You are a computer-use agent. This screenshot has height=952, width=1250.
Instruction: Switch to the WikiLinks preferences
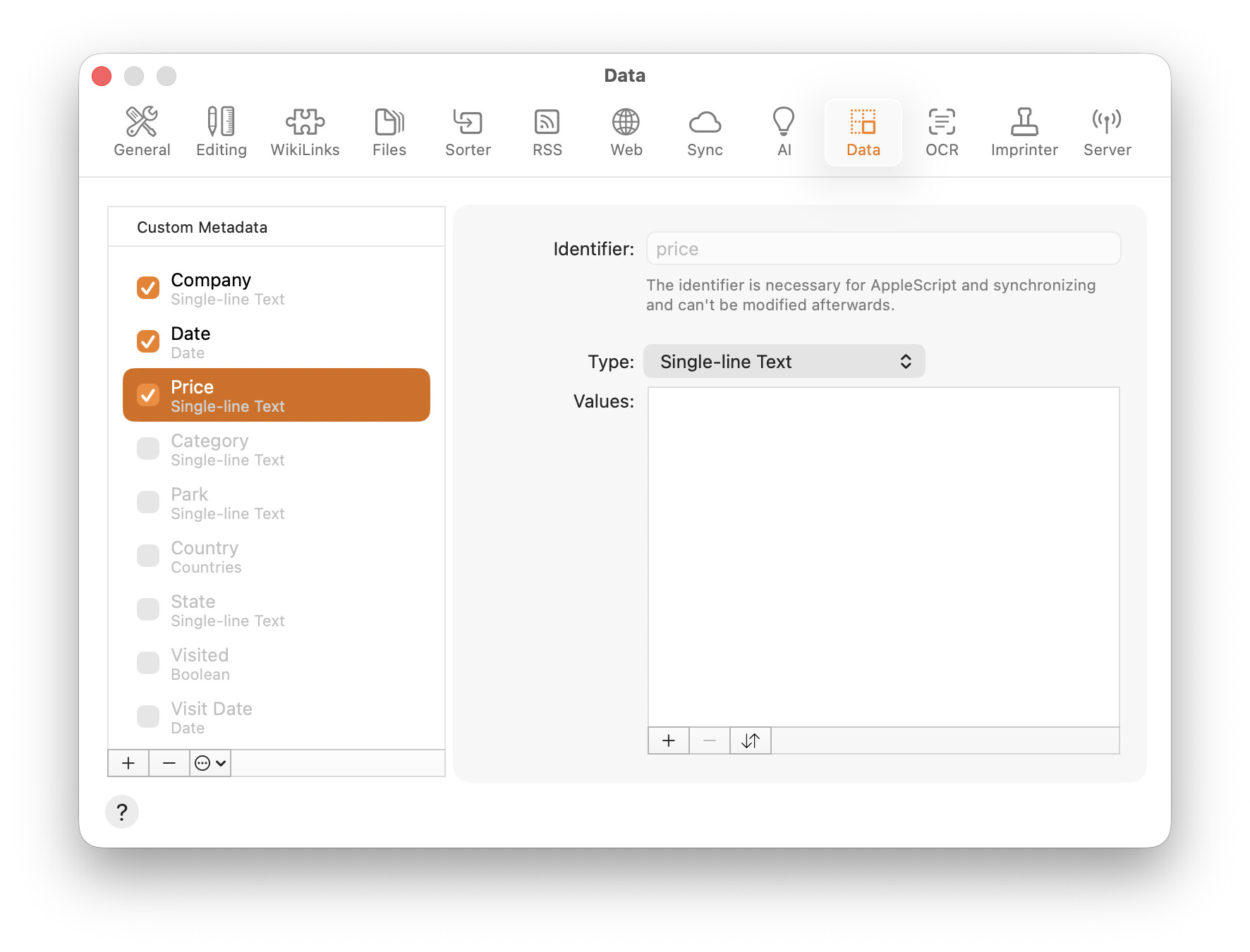(305, 132)
